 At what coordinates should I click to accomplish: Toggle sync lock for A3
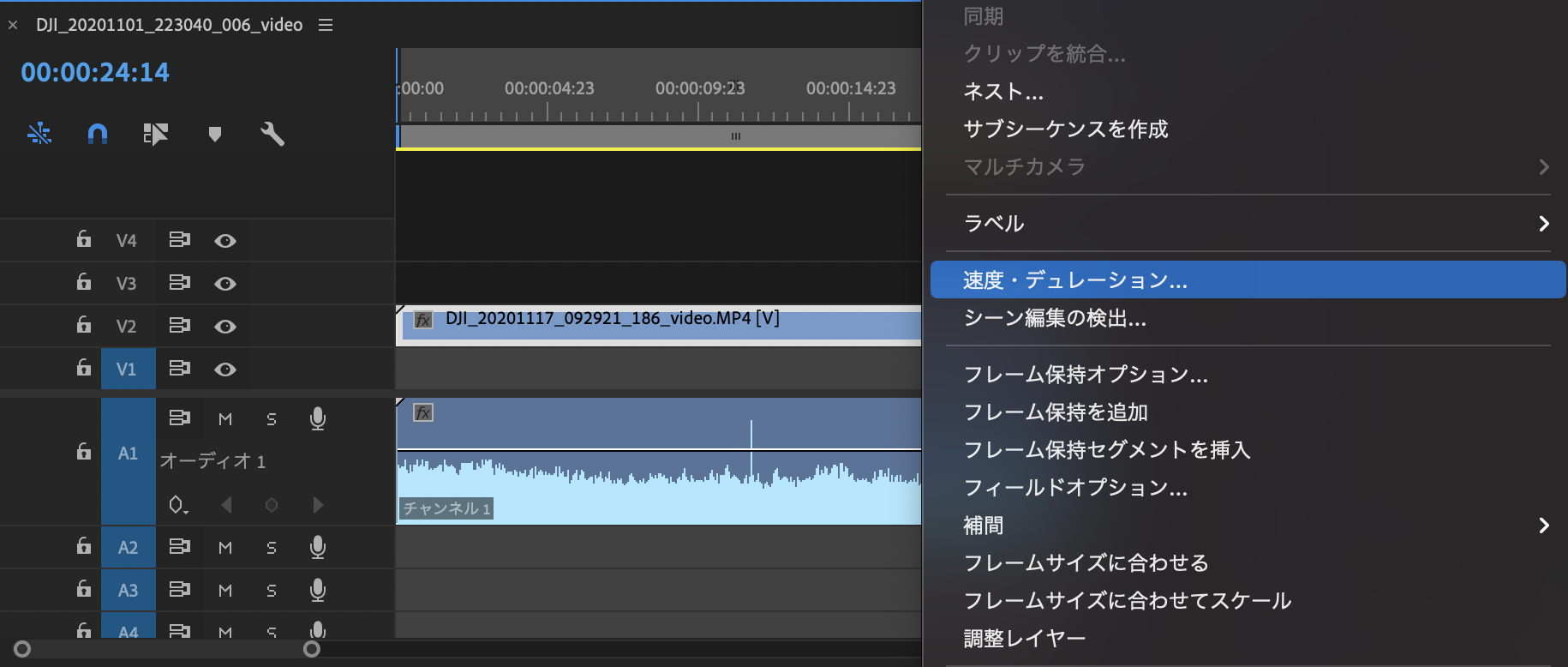coord(179,589)
